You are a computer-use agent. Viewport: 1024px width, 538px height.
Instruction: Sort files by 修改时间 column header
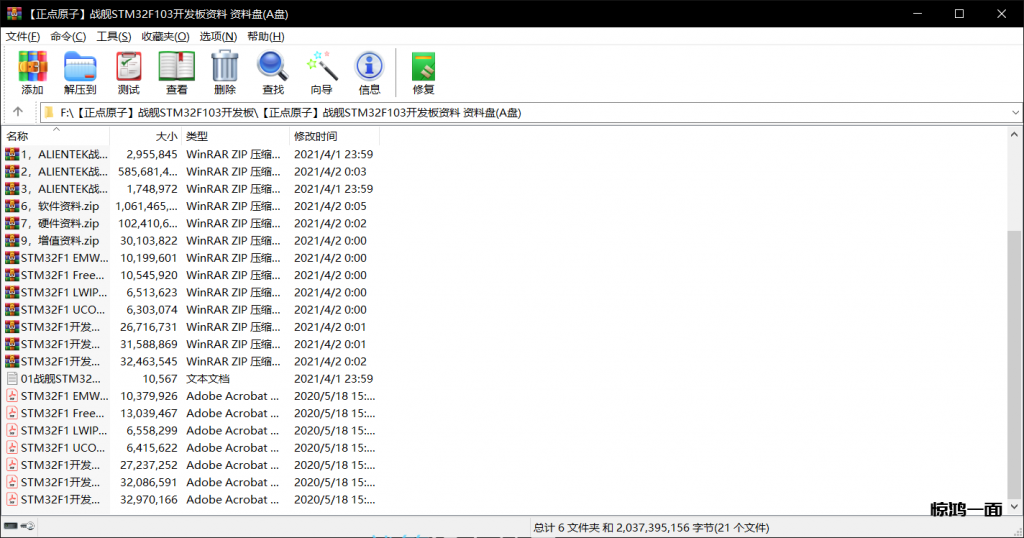(x=315, y=136)
